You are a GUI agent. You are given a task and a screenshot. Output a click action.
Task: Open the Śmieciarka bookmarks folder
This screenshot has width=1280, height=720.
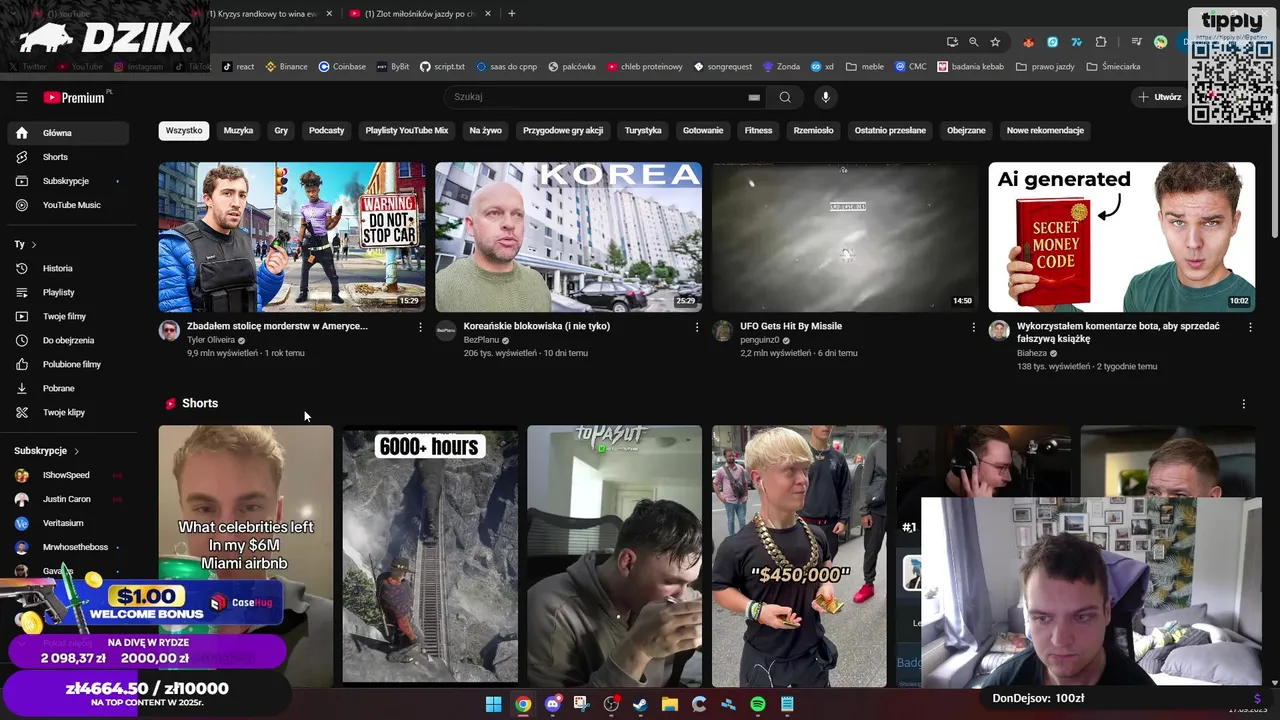tap(1113, 67)
